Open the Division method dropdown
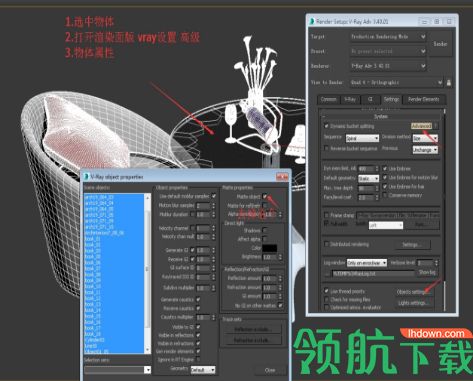Screen dimensions: 473x381 coord(425,138)
